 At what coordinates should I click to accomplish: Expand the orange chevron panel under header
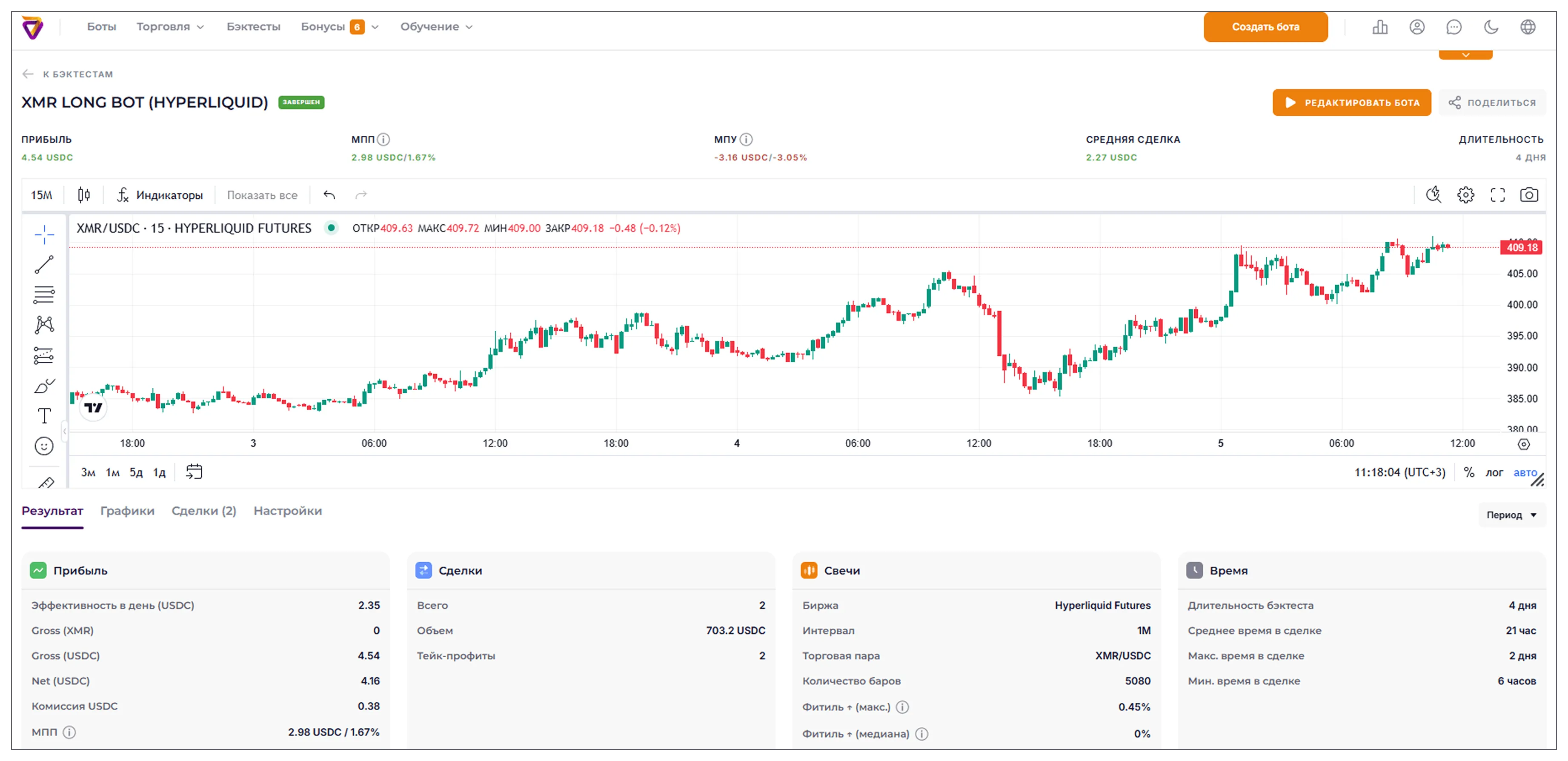[x=1466, y=55]
